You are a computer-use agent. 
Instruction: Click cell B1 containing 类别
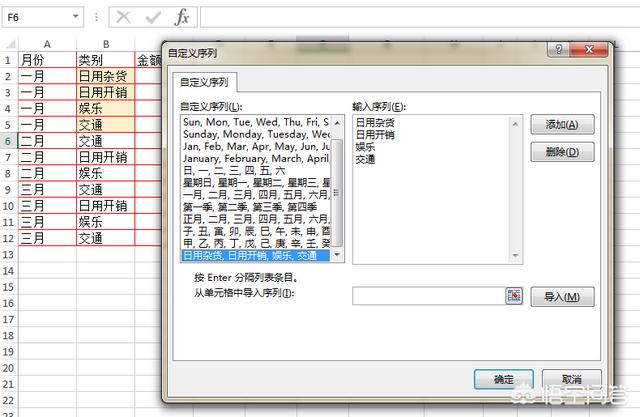pyautogui.click(x=106, y=60)
